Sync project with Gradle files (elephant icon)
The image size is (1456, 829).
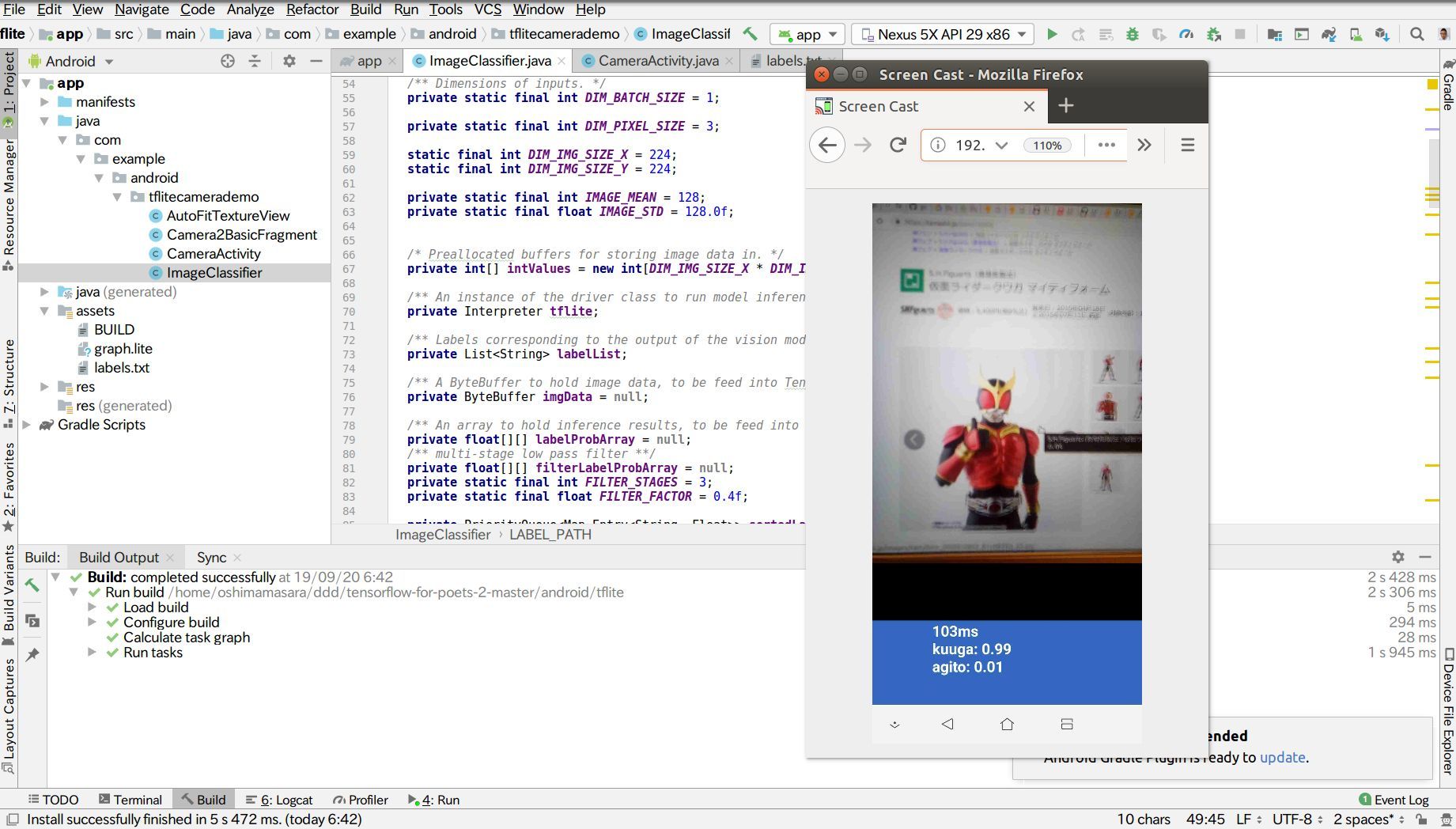click(x=1329, y=34)
